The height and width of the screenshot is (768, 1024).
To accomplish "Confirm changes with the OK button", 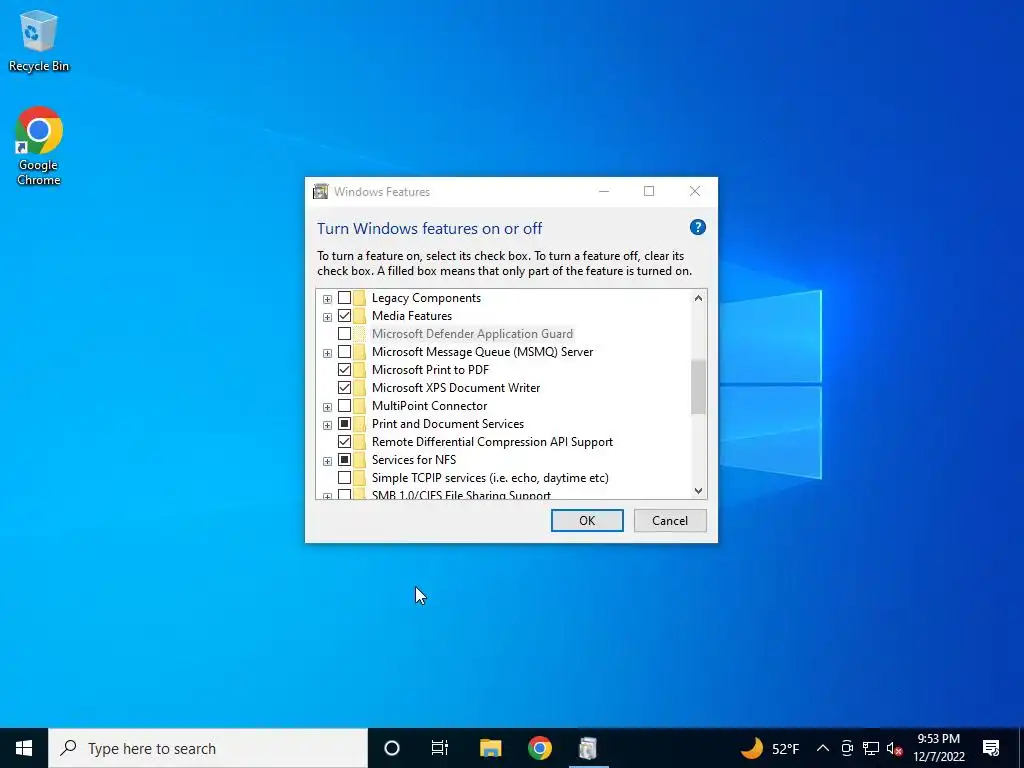I will 587,520.
